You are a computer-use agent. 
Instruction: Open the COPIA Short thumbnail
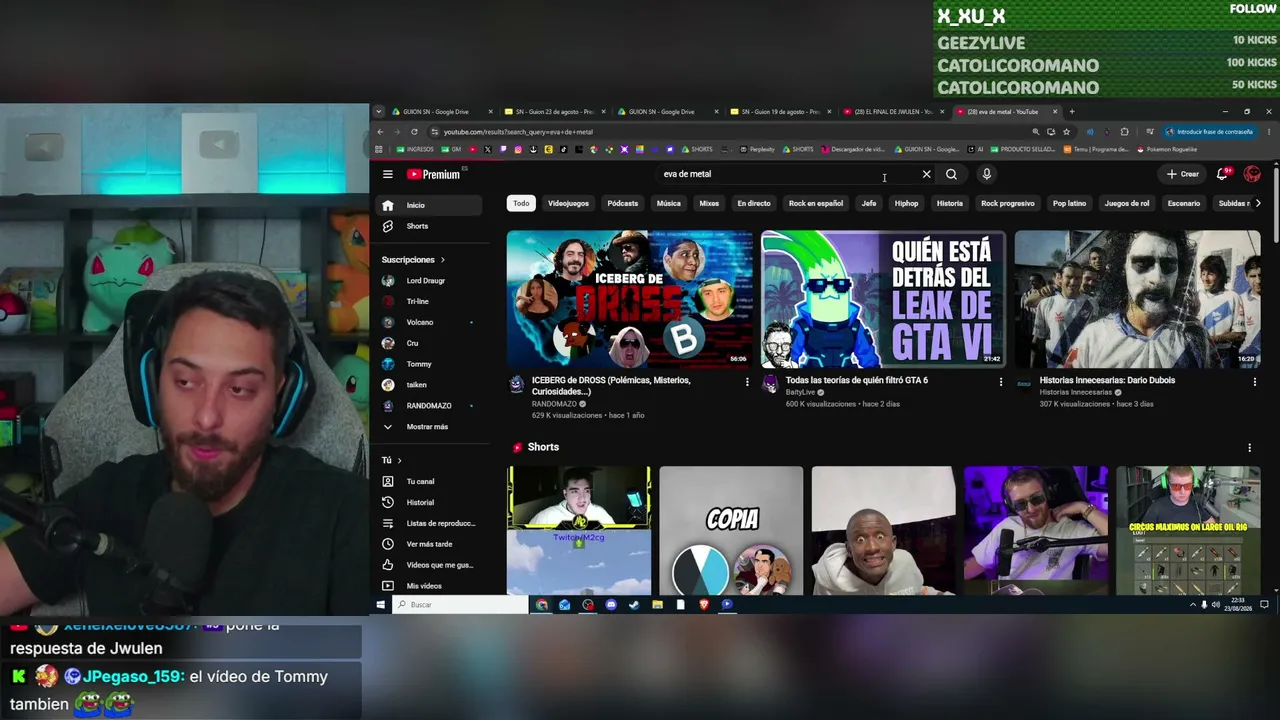click(x=731, y=531)
